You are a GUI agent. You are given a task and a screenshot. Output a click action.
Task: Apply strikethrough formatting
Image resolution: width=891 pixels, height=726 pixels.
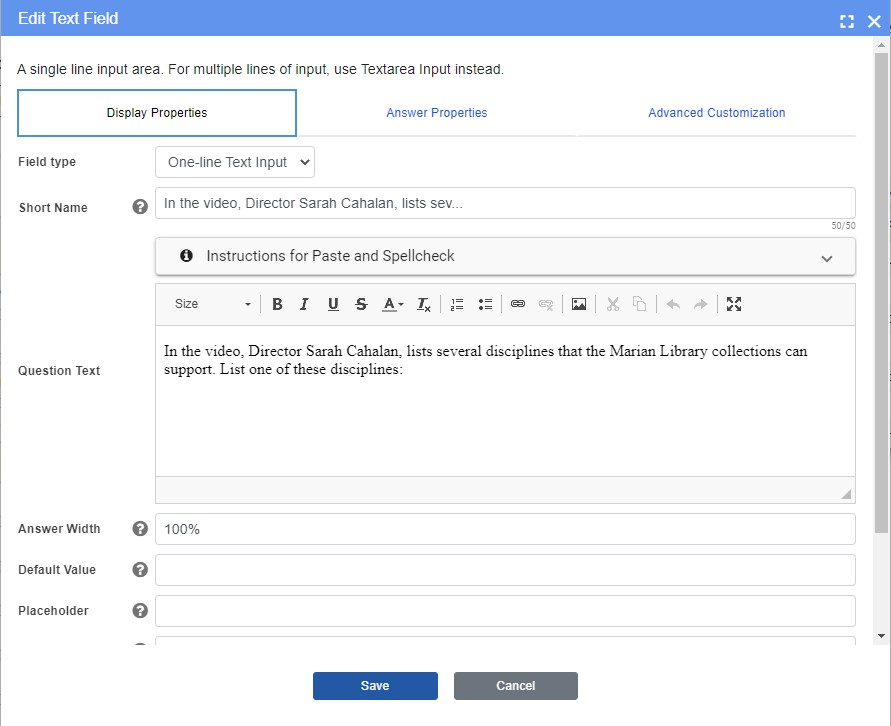pos(360,304)
